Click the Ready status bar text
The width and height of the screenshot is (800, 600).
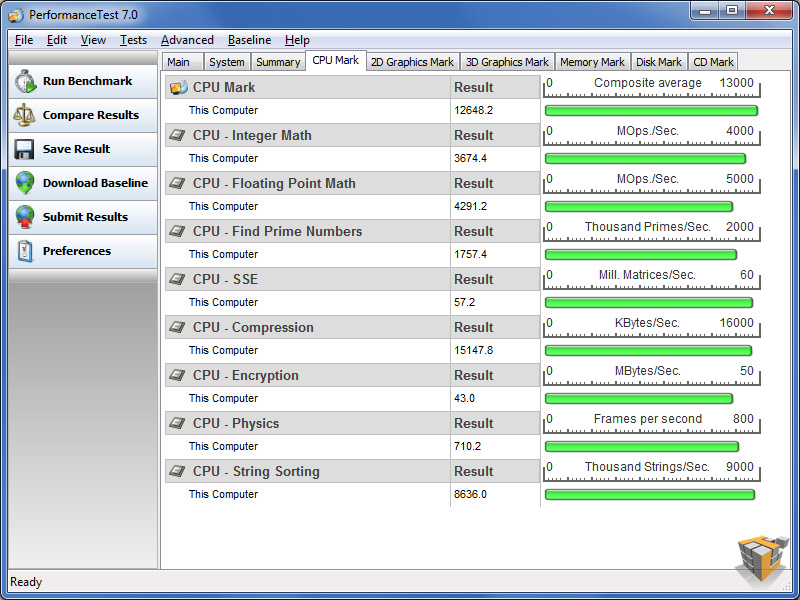(x=26, y=582)
